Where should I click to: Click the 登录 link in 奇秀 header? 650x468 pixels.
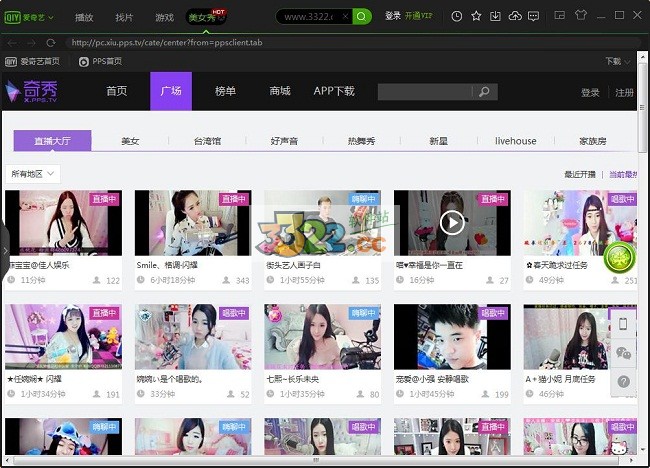point(590,92)
